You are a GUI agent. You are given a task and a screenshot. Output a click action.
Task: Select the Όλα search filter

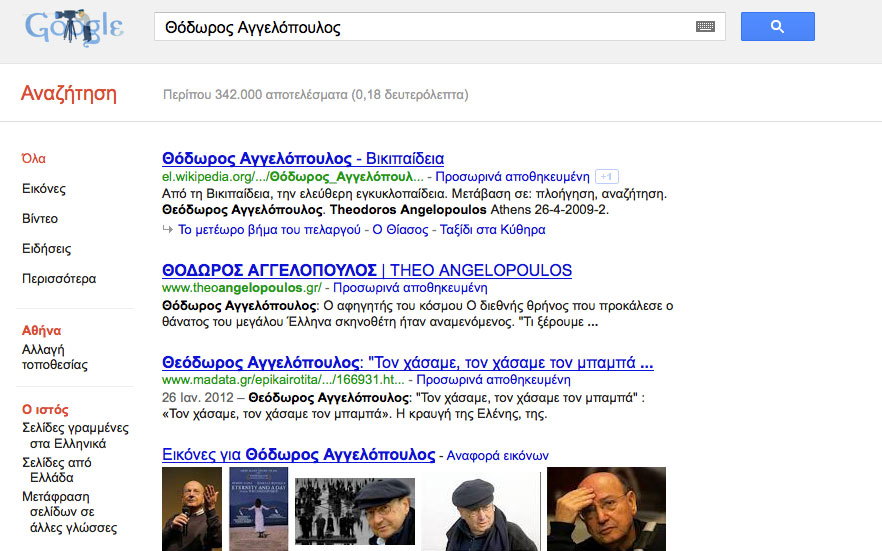[x=34, y=159]
